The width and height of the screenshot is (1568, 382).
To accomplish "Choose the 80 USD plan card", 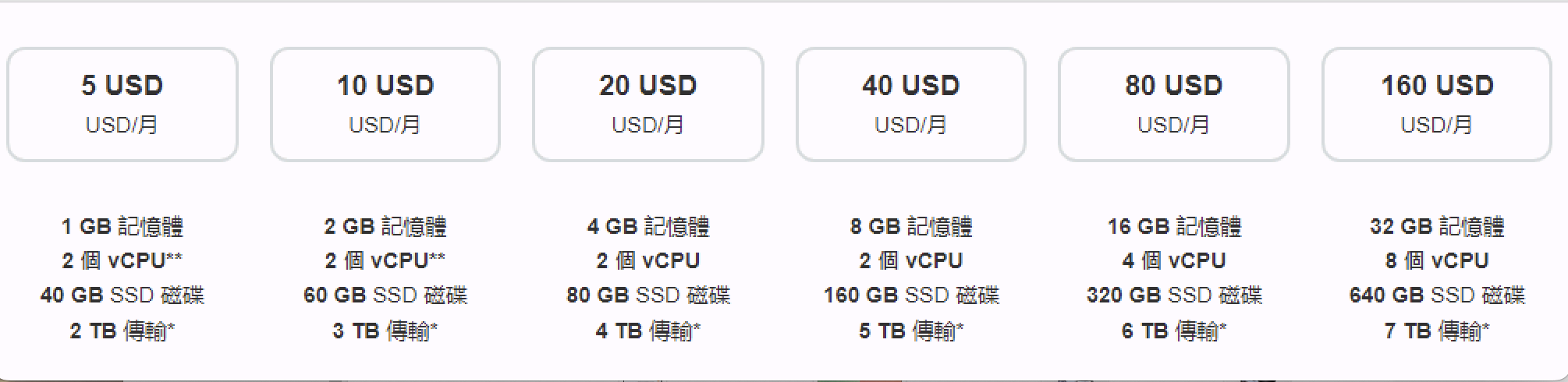I will click(1173, 104).
